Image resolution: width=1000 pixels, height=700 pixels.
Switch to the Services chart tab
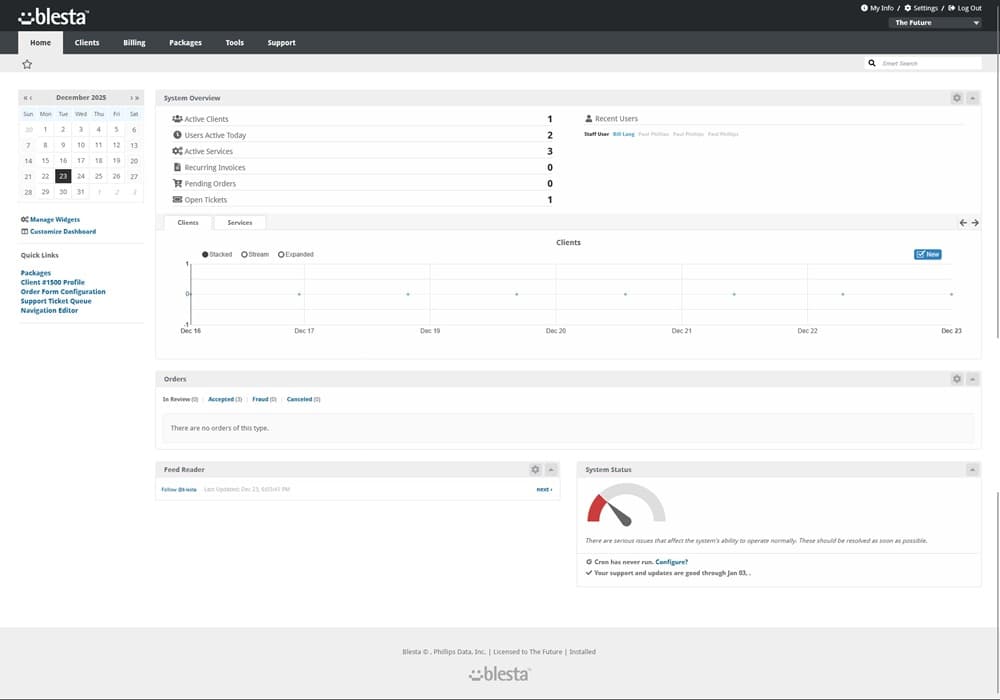tap(240, 223)
